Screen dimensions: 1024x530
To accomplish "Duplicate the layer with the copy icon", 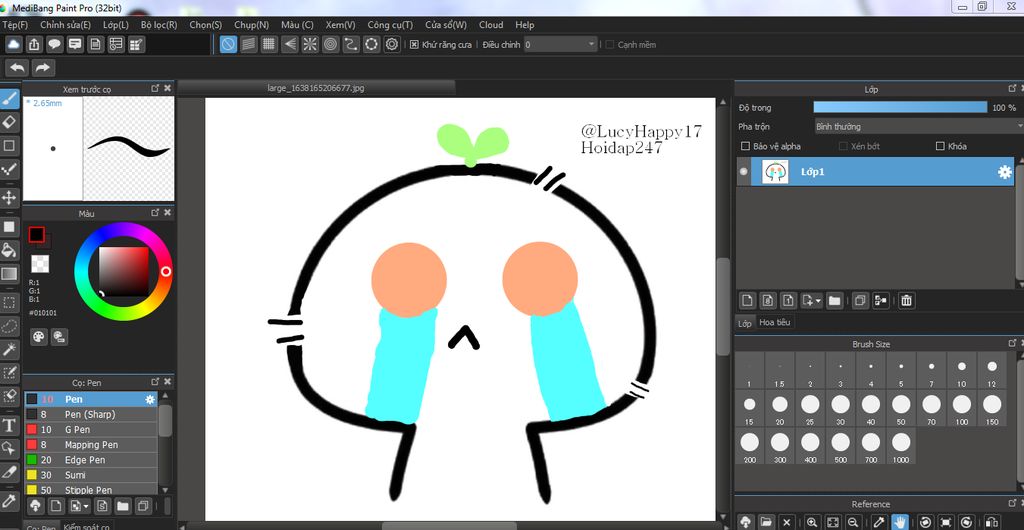I will [x=860, y=300].
